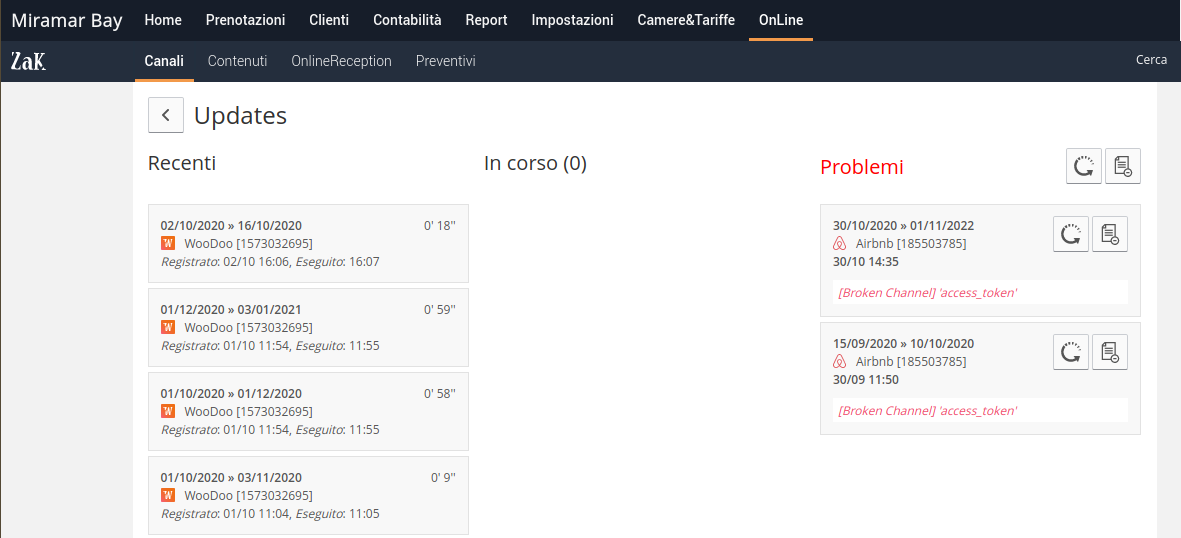The height and width of the screenshot is (538, 1181).
Task: Open the Report menu
Action: (x=487, y=20)
